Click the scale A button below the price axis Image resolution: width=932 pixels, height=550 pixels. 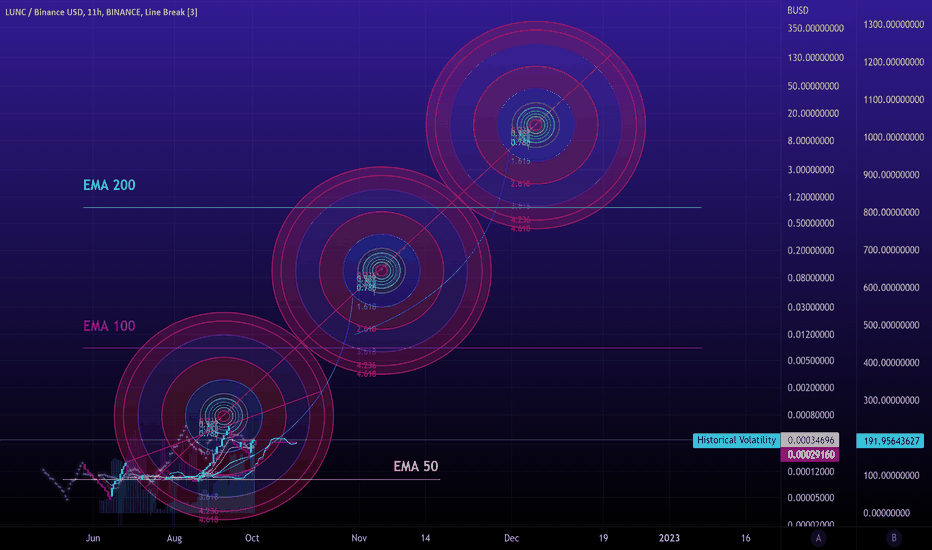click(x=818, y=538)
